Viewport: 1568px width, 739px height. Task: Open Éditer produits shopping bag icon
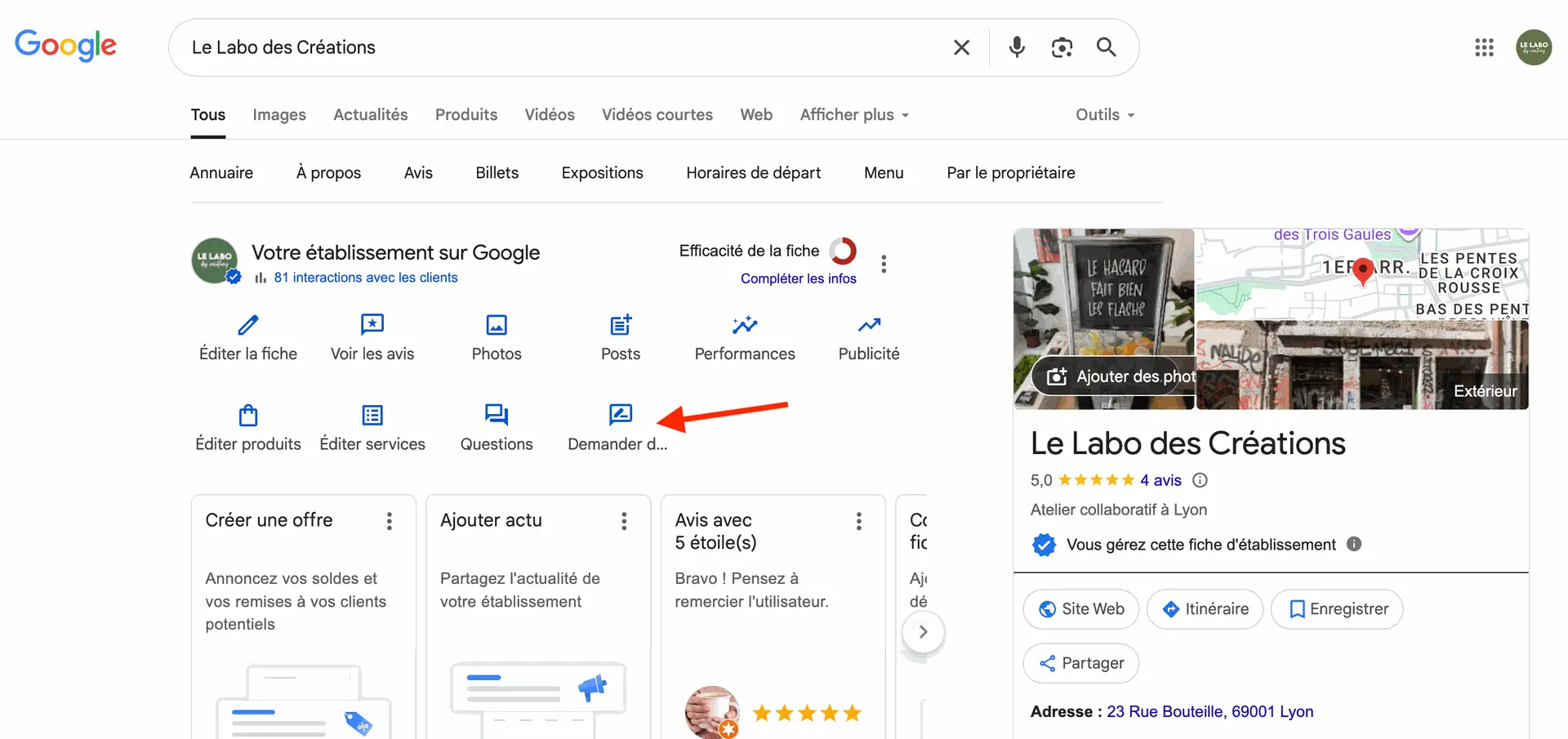[248, 415]
